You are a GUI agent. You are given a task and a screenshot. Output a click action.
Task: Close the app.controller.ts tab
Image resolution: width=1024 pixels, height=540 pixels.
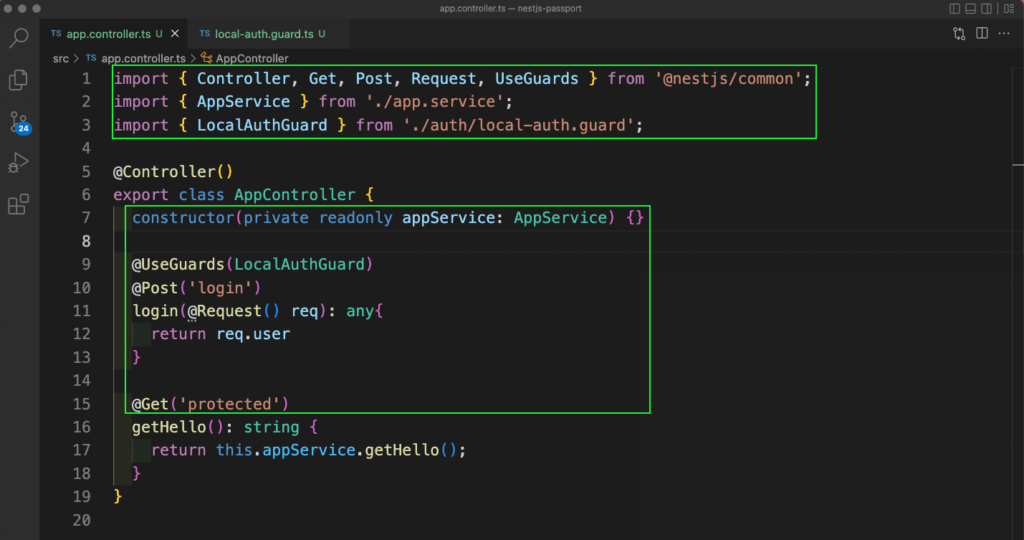point(174,34)
